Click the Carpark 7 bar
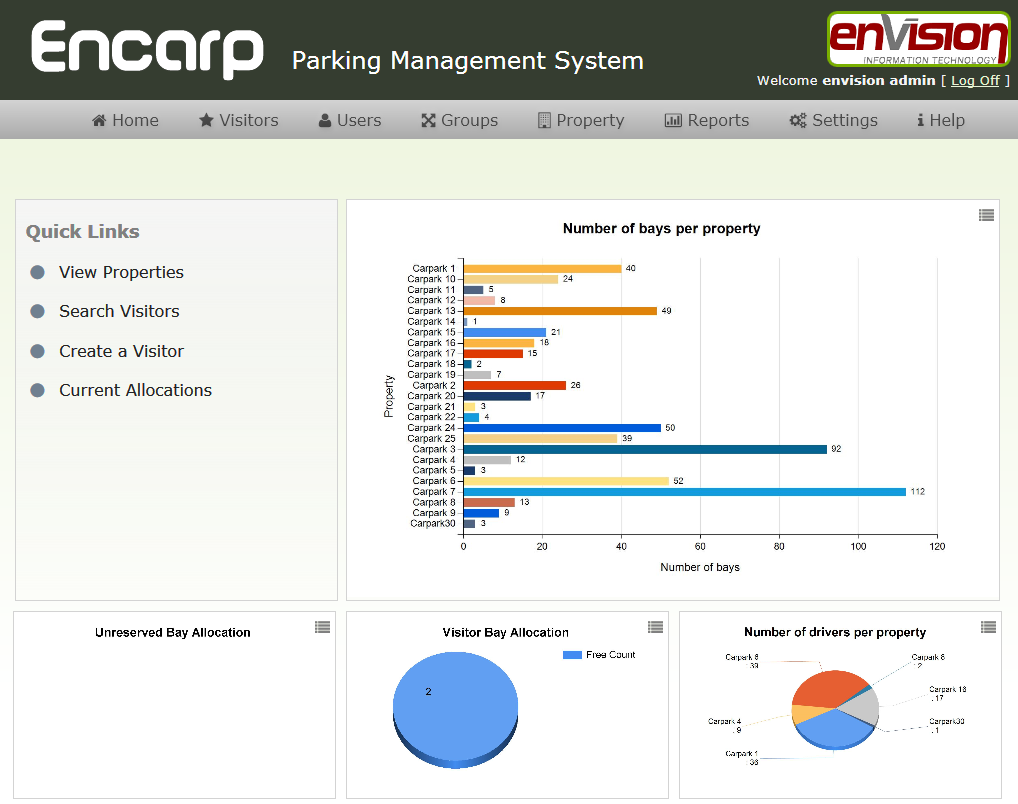This screenshot has height=804, width=1018. coord(684,492)
